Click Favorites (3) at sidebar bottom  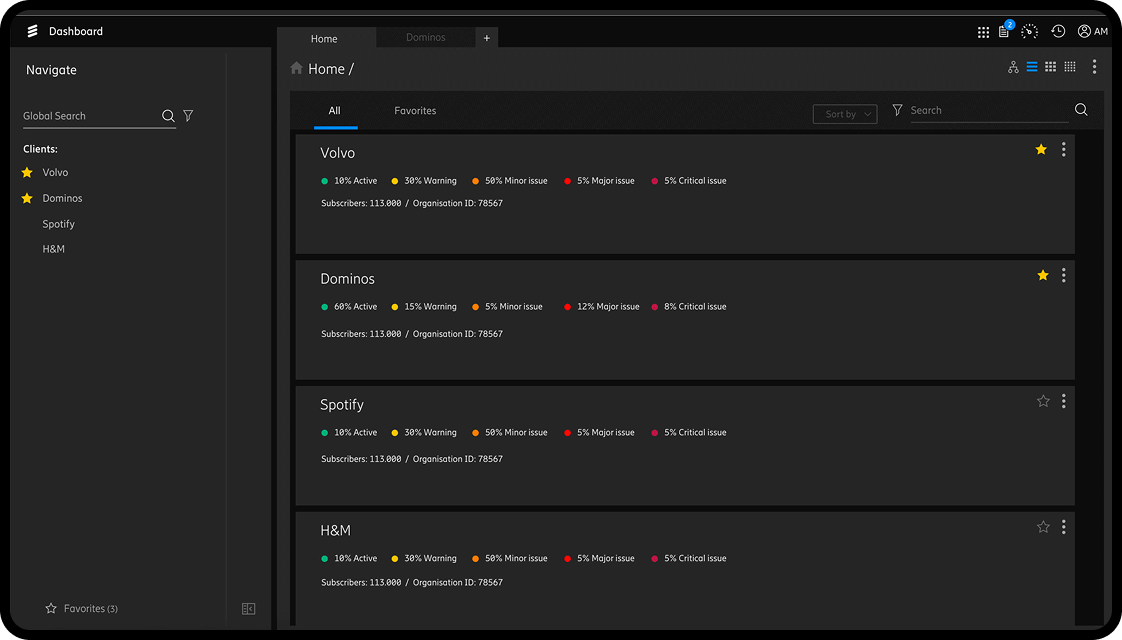tap(81, 608)
